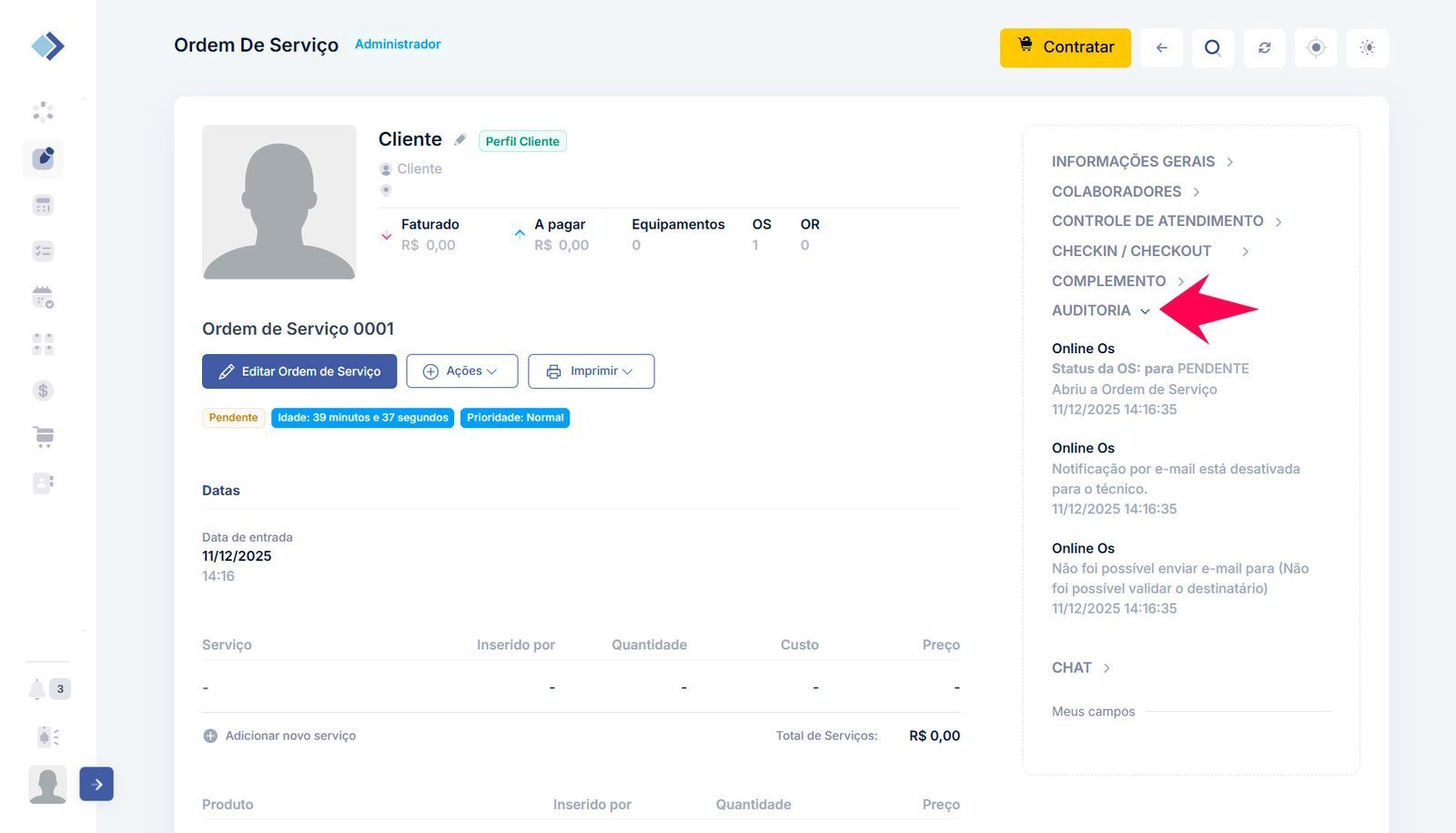
Task: Open the dollar sign finance icon in sidebar
Action: (43, 391)
